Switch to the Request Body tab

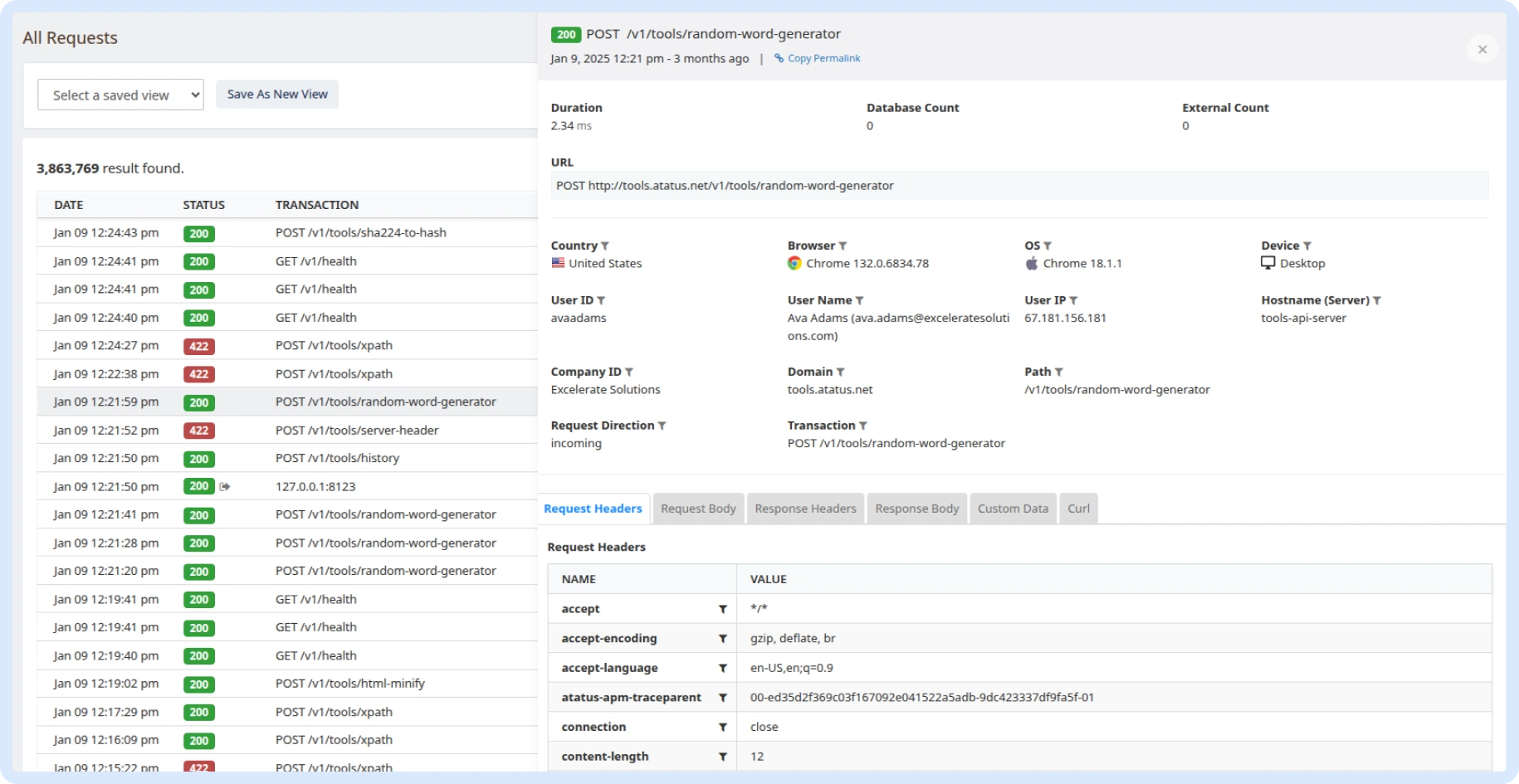(x=698, y=509)
